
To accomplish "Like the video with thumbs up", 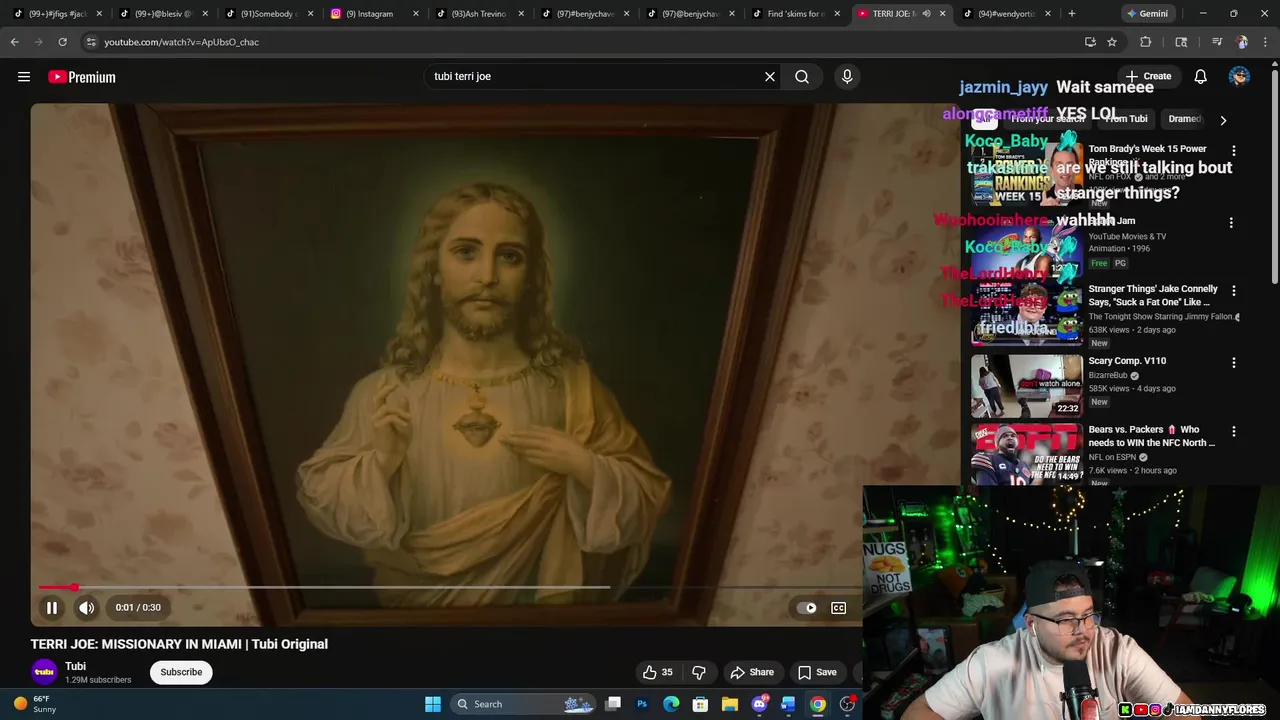I will click(657, 672).
